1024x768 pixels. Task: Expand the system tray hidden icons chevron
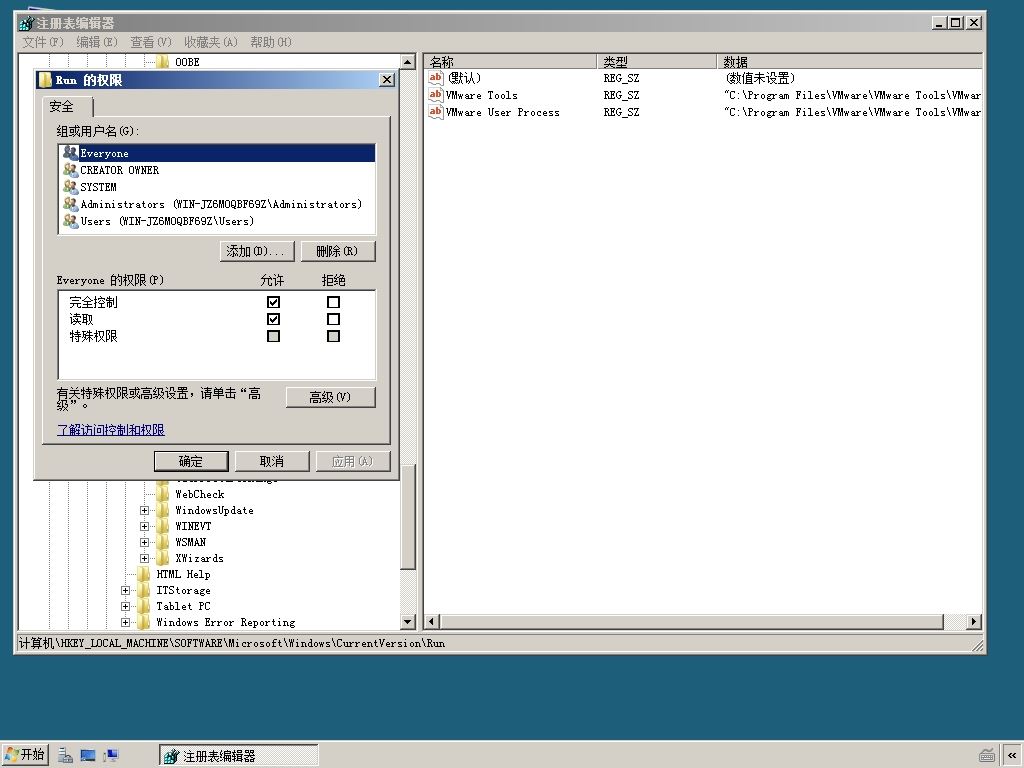[1012, 756]
